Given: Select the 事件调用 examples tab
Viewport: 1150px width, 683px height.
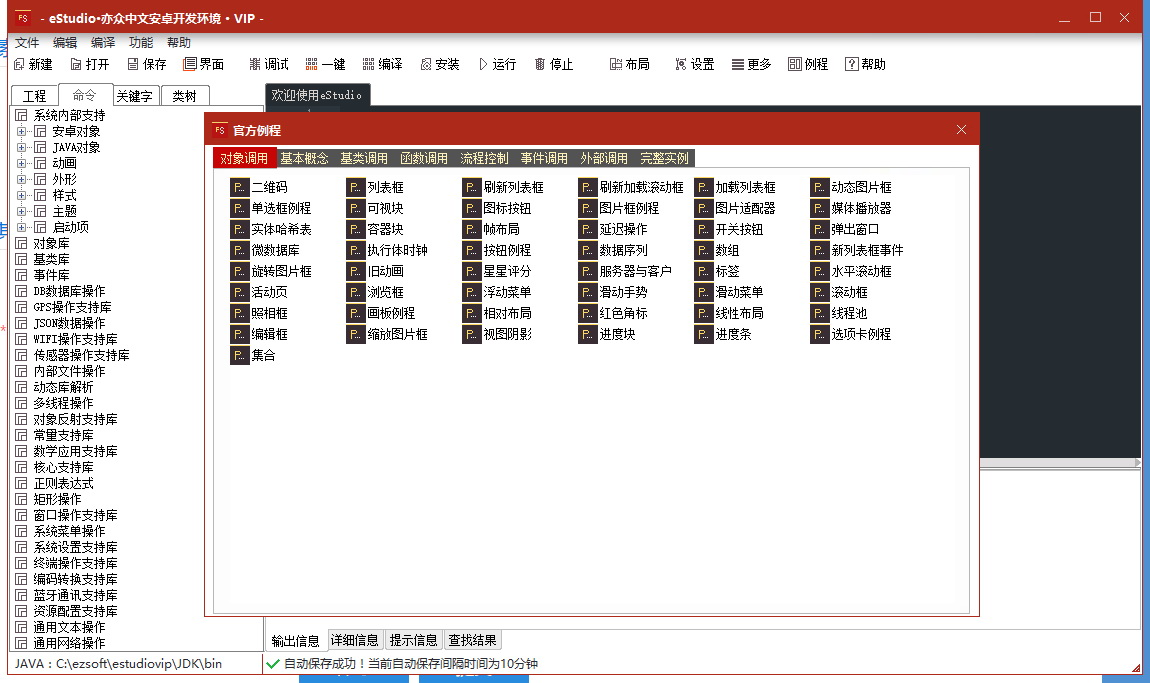Looking at the screenshot, I should (x=544, y=158).
